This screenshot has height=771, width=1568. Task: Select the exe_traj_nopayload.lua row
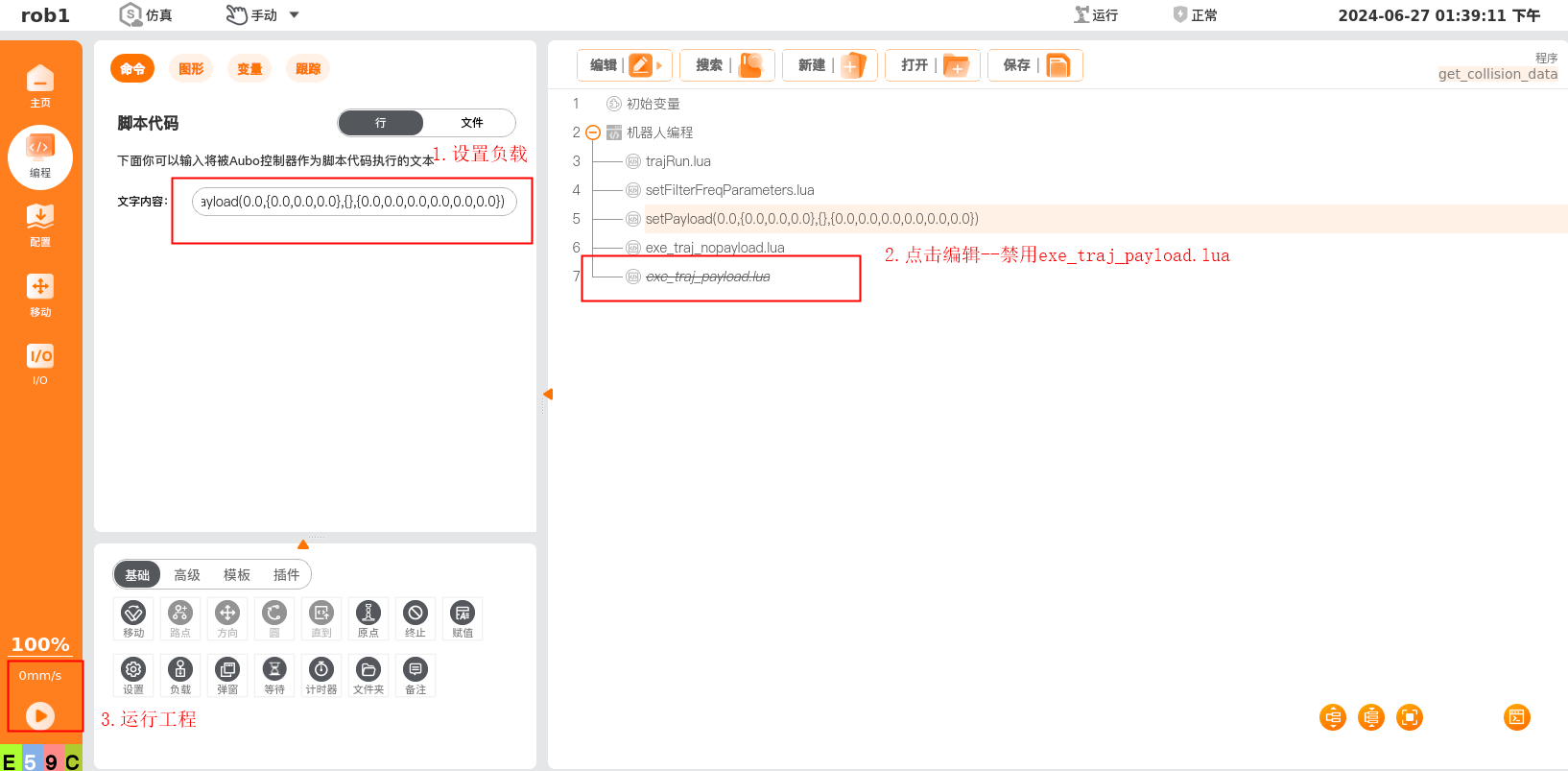(715, 248)
